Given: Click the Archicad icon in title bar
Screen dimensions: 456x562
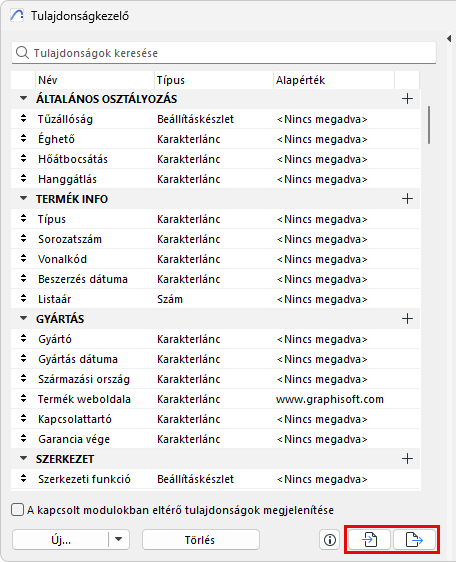Looking at the screenshot, I should (x=17, y=16).
